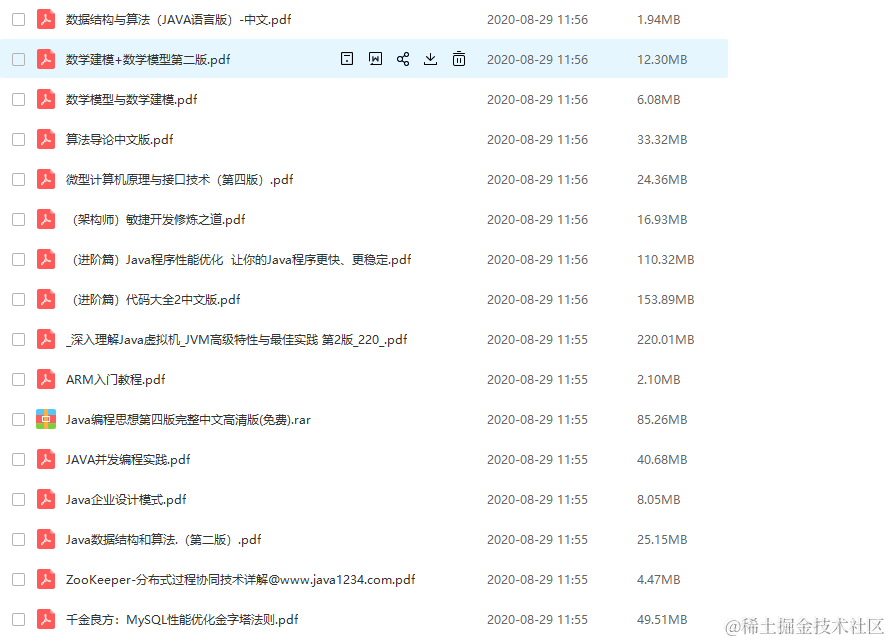This screenshot has height=643, width=891.
Task: Check the checkbox beside 数学模型与数学建模.pdf
Action: click(x=18, y=99)
